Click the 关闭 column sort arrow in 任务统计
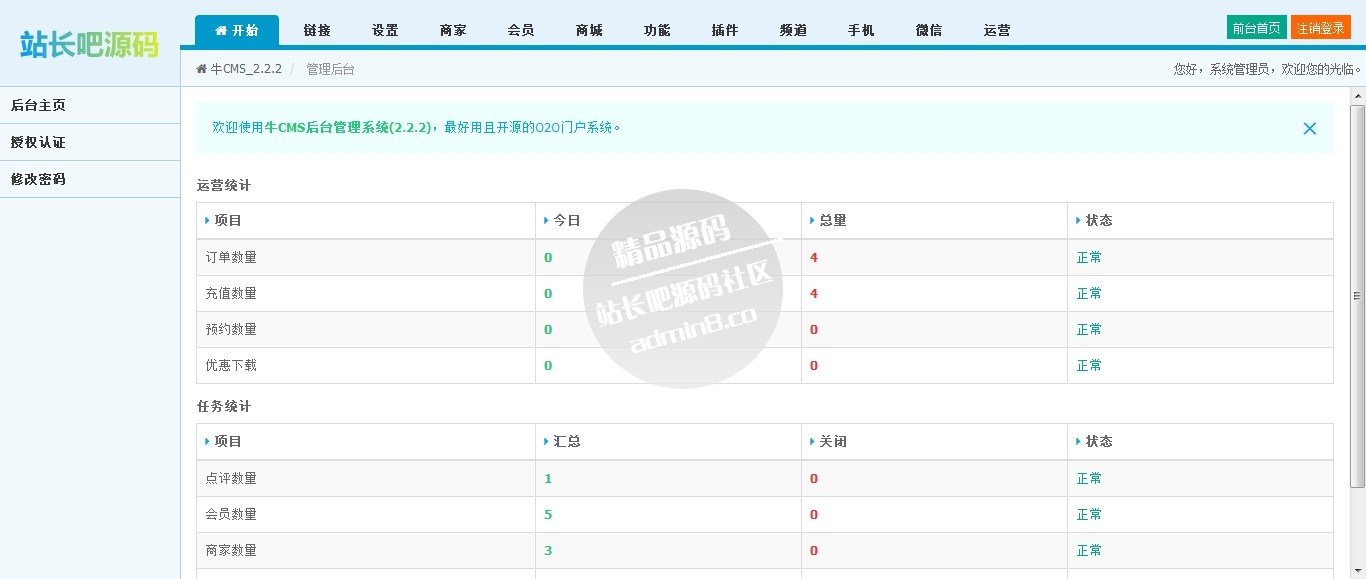This screenshot has width=1366, height=579. point(810,441)
